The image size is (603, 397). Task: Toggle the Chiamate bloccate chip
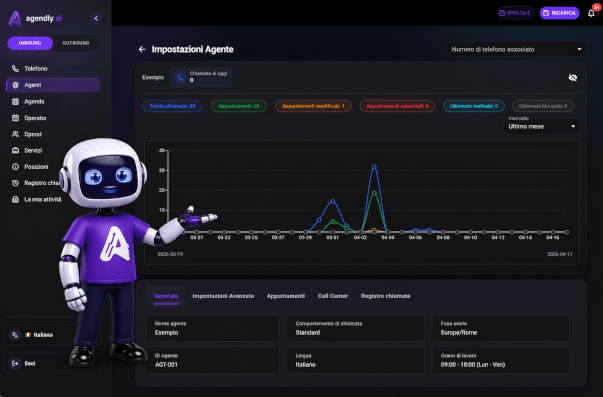pyautogui.click(x=543, y=106)
